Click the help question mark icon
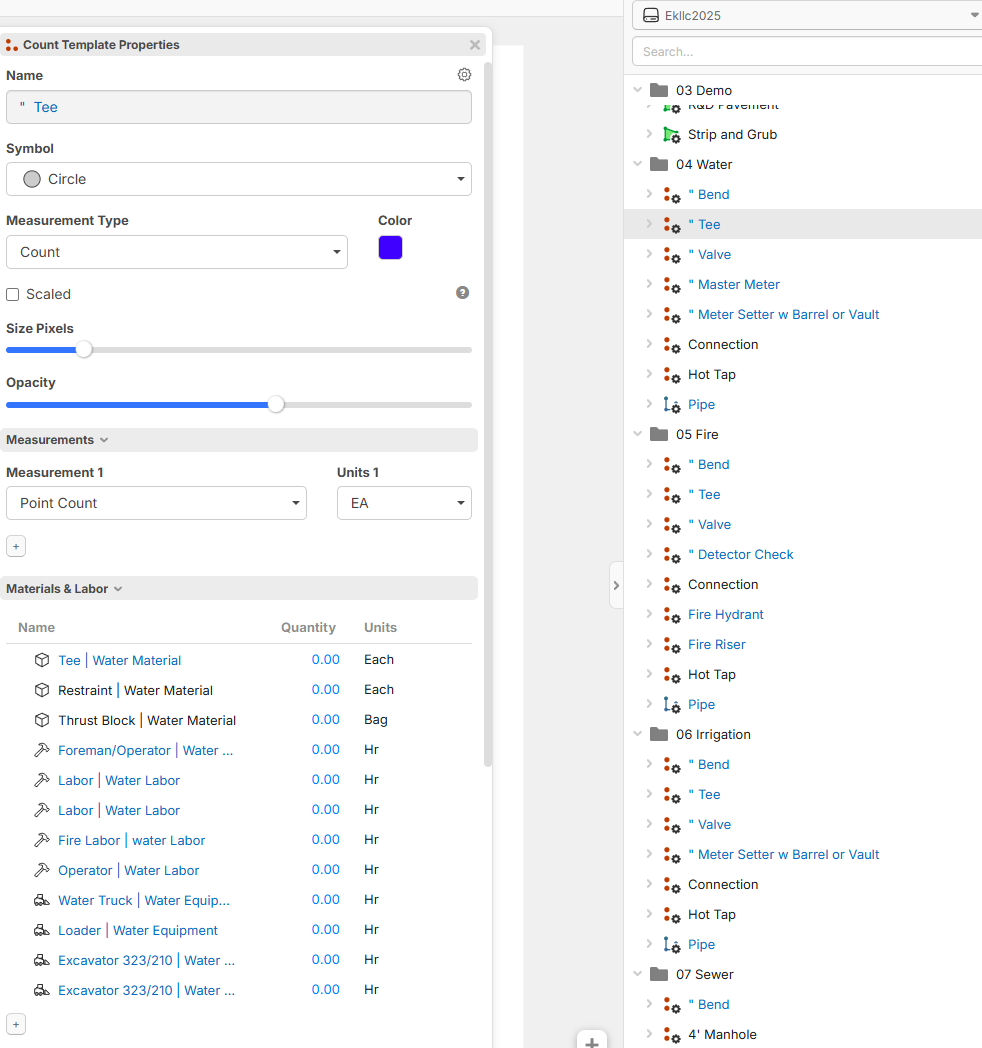 click(462, 293)
